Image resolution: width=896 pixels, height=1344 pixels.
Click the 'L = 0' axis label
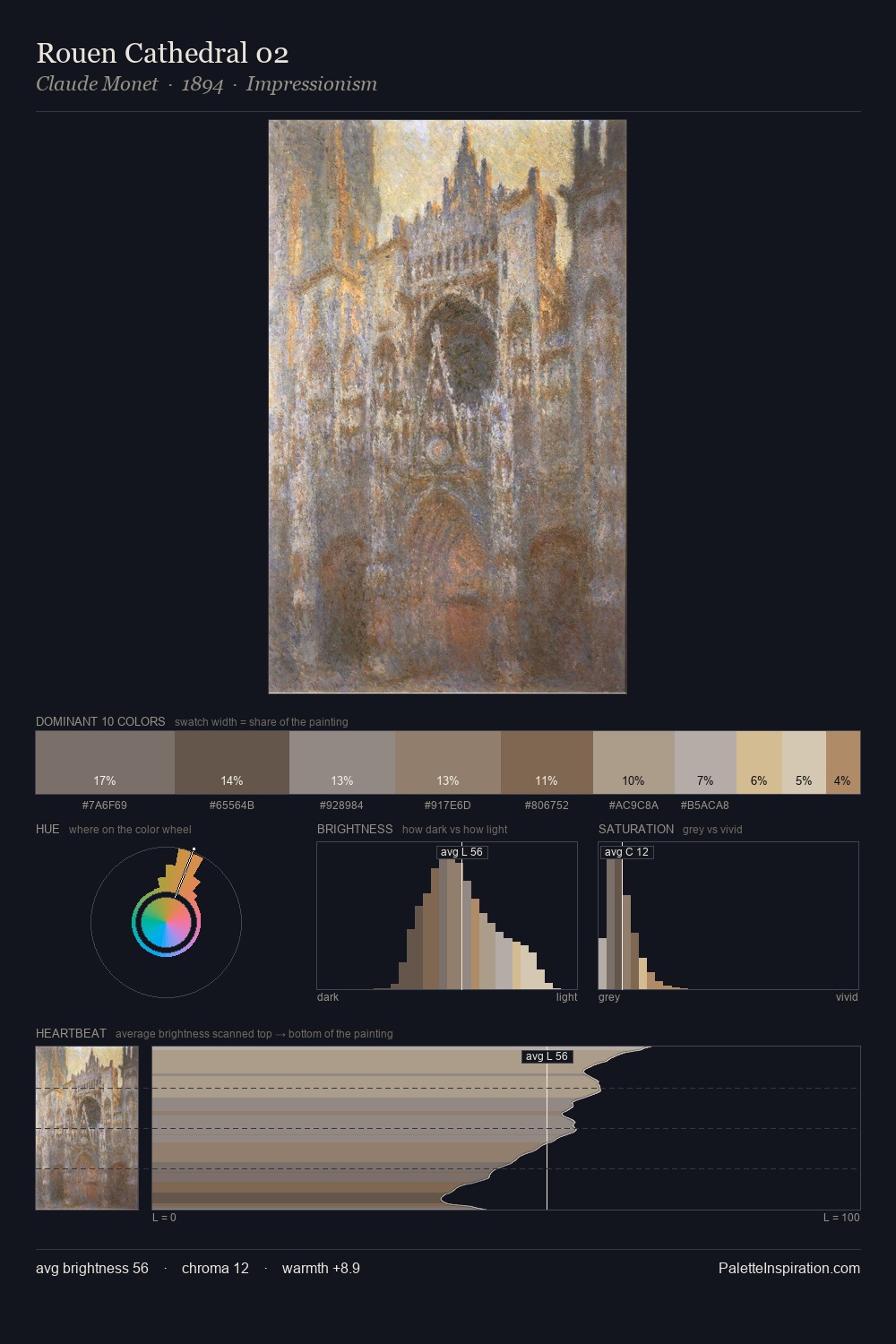click(164, 1218)
